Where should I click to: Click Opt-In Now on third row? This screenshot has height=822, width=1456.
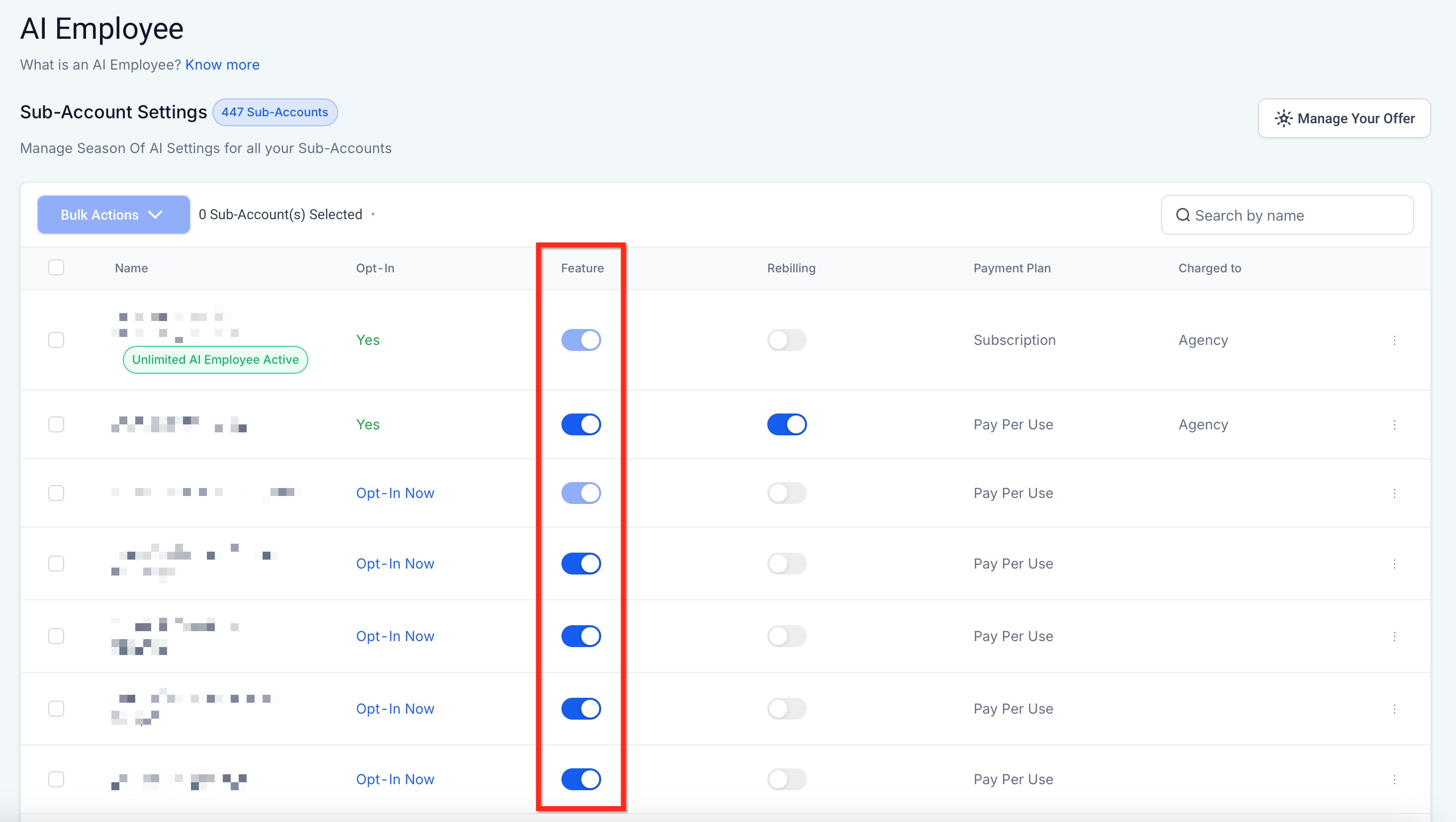(394, 493)
